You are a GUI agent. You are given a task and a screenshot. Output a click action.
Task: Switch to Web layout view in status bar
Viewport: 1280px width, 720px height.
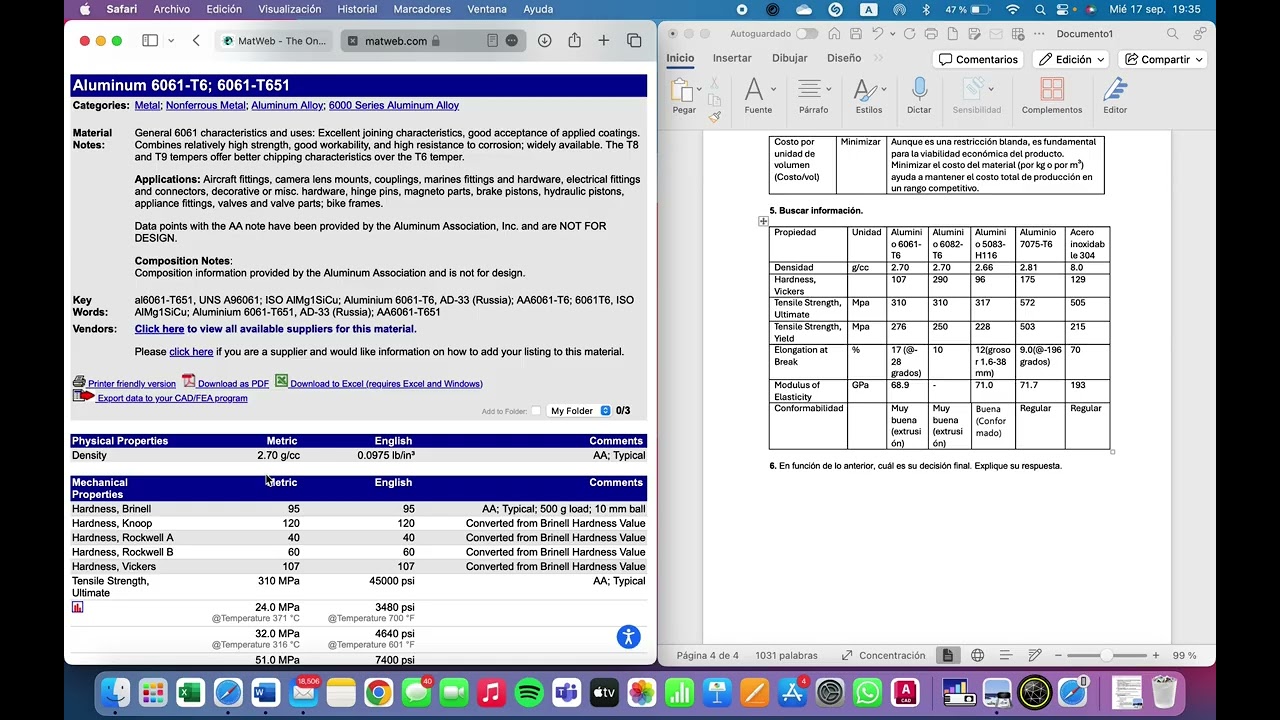977,656
